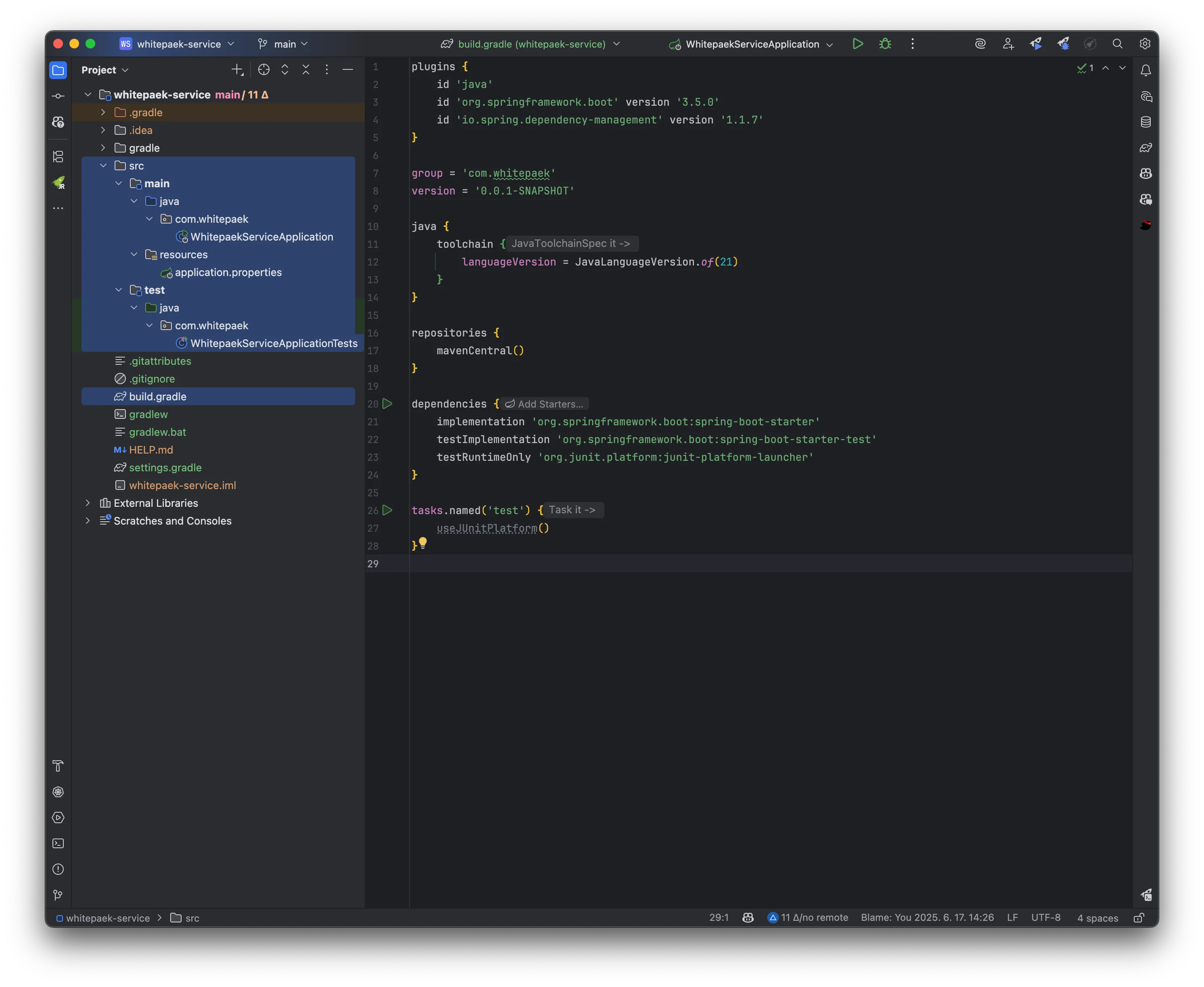Open the Services tool window
The height and width of the screenshot is (987, 1204).
click(58, 818)
